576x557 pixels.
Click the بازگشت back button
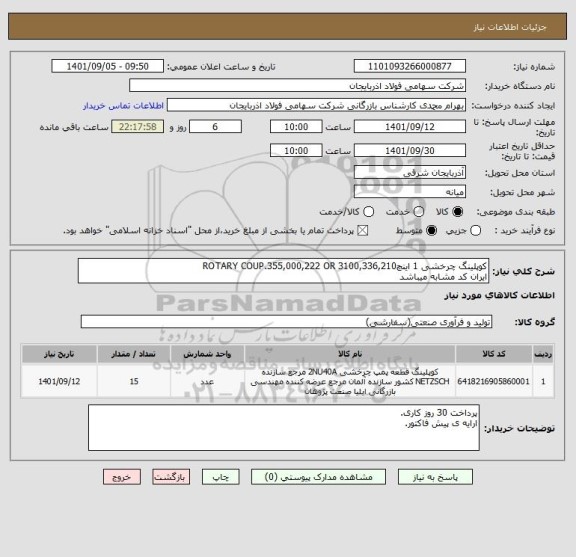pyautogui.click(x=171, y=477)
